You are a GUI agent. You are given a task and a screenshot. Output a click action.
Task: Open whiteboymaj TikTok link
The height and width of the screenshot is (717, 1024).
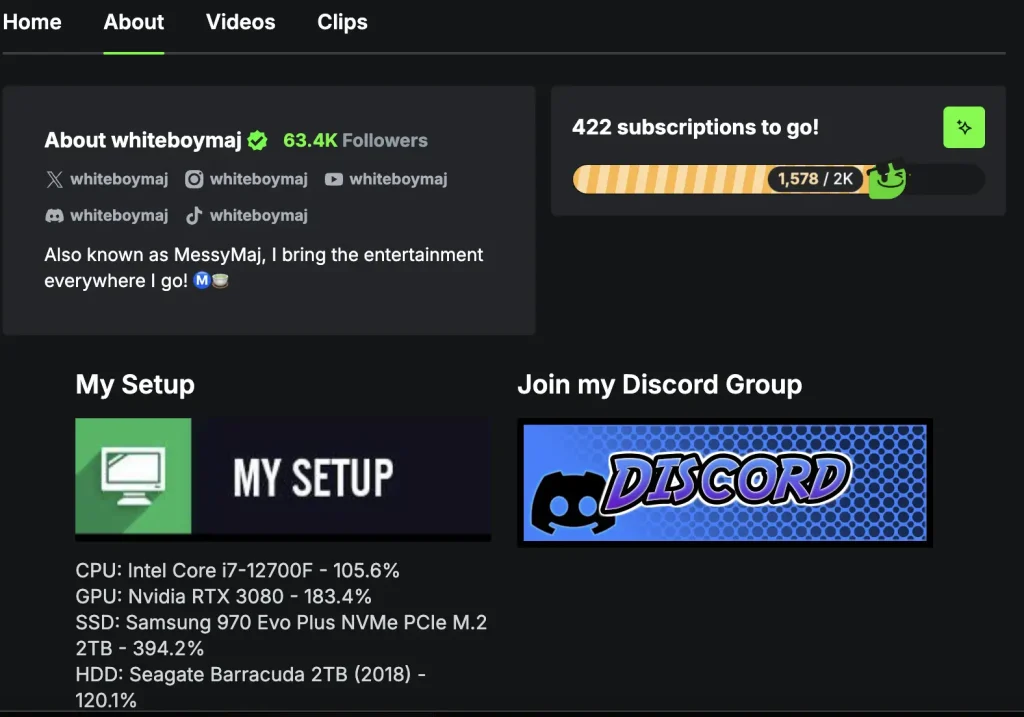click(259, 215)
